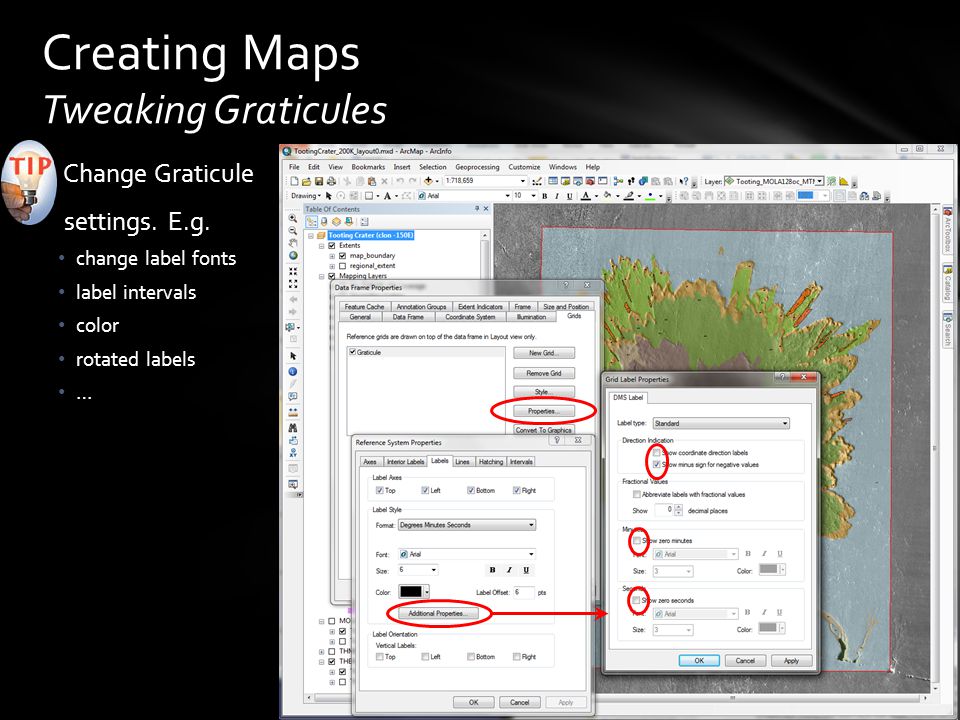Click the Find binoculars icon

pos(293,427)
